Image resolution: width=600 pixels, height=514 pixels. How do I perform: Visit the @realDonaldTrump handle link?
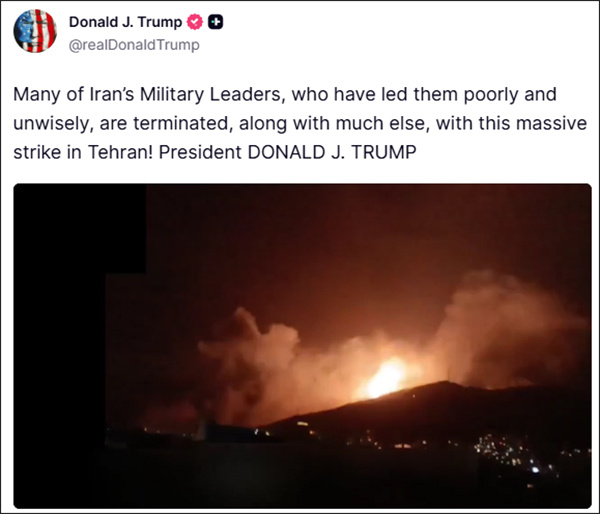click(134, 45)
